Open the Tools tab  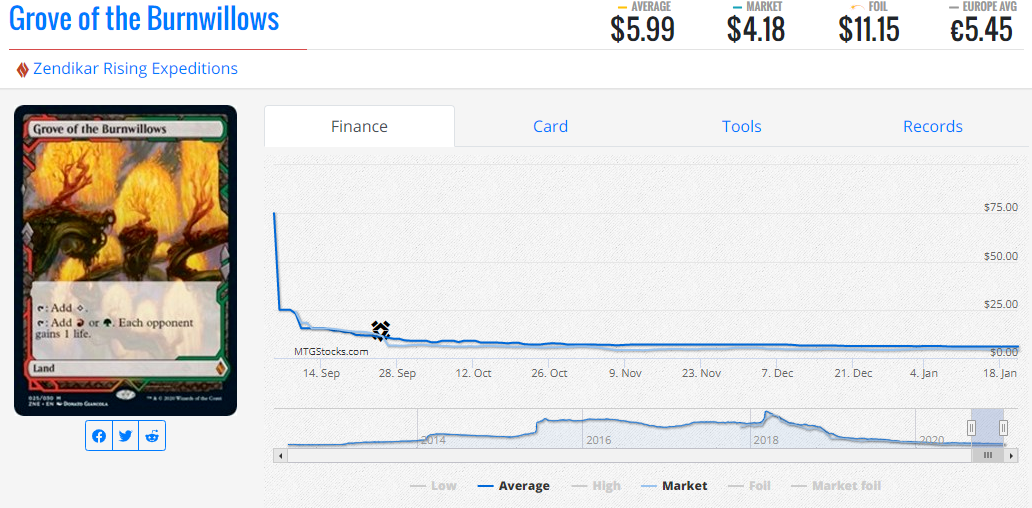tap(741, 126)
